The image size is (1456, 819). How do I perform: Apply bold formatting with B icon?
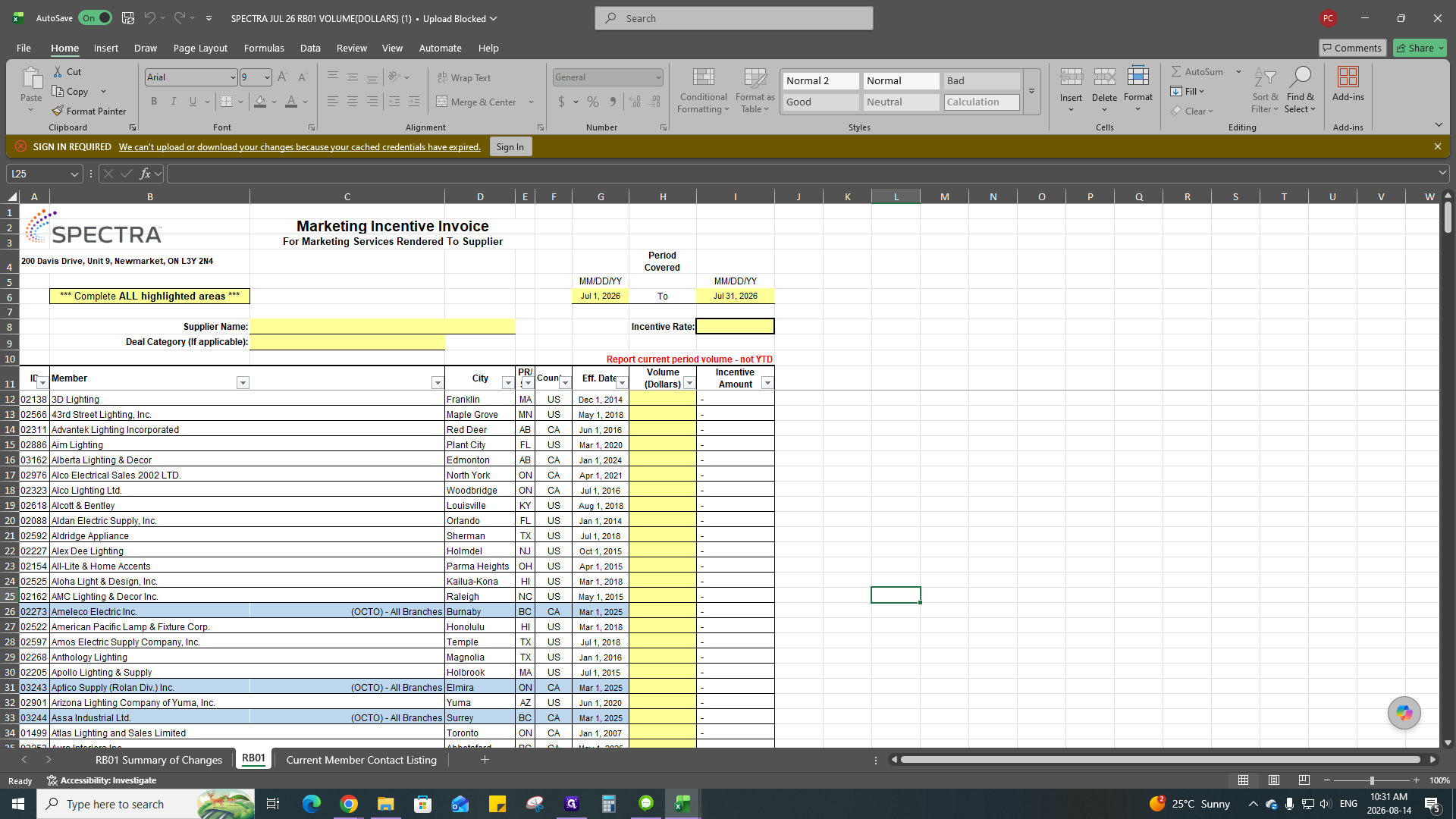(x=154, y=102)
